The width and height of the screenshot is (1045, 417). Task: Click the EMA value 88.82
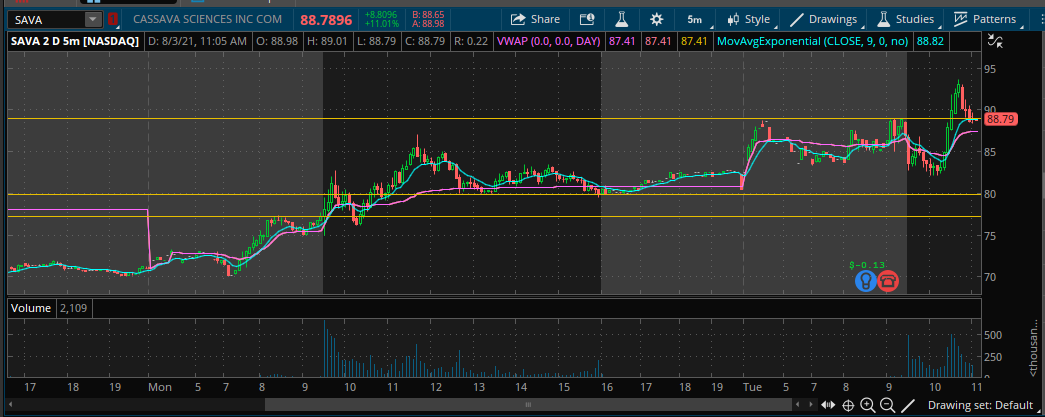tap(930, 41)
